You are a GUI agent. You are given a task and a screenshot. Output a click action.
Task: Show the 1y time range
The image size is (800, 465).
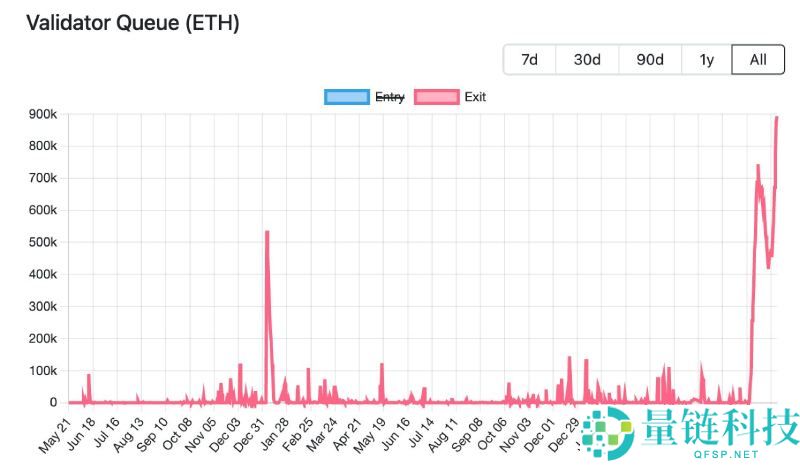click(707, 60)
